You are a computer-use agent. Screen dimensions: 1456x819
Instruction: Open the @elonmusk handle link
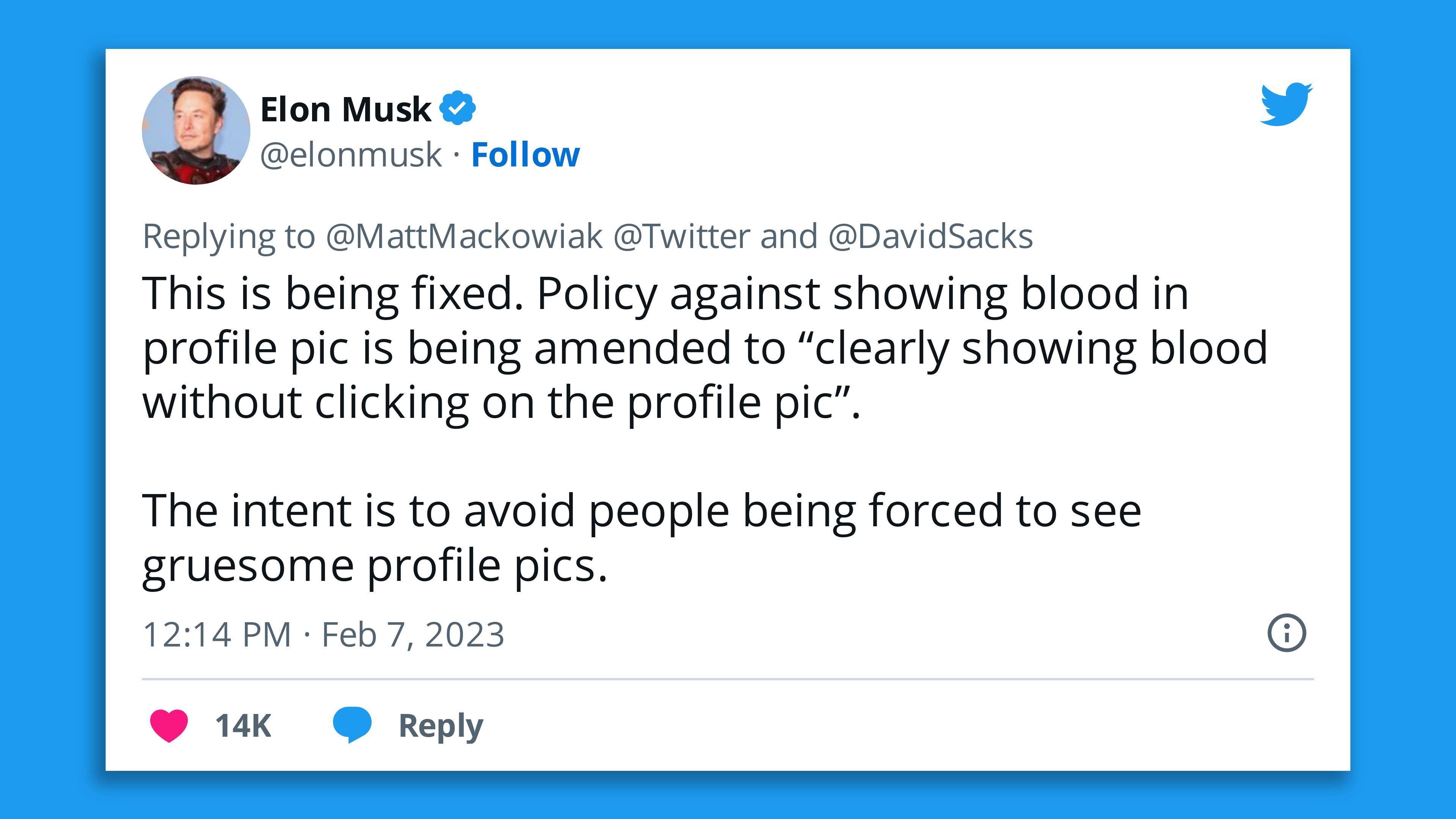pyautogui.click(x=350, y=155)
